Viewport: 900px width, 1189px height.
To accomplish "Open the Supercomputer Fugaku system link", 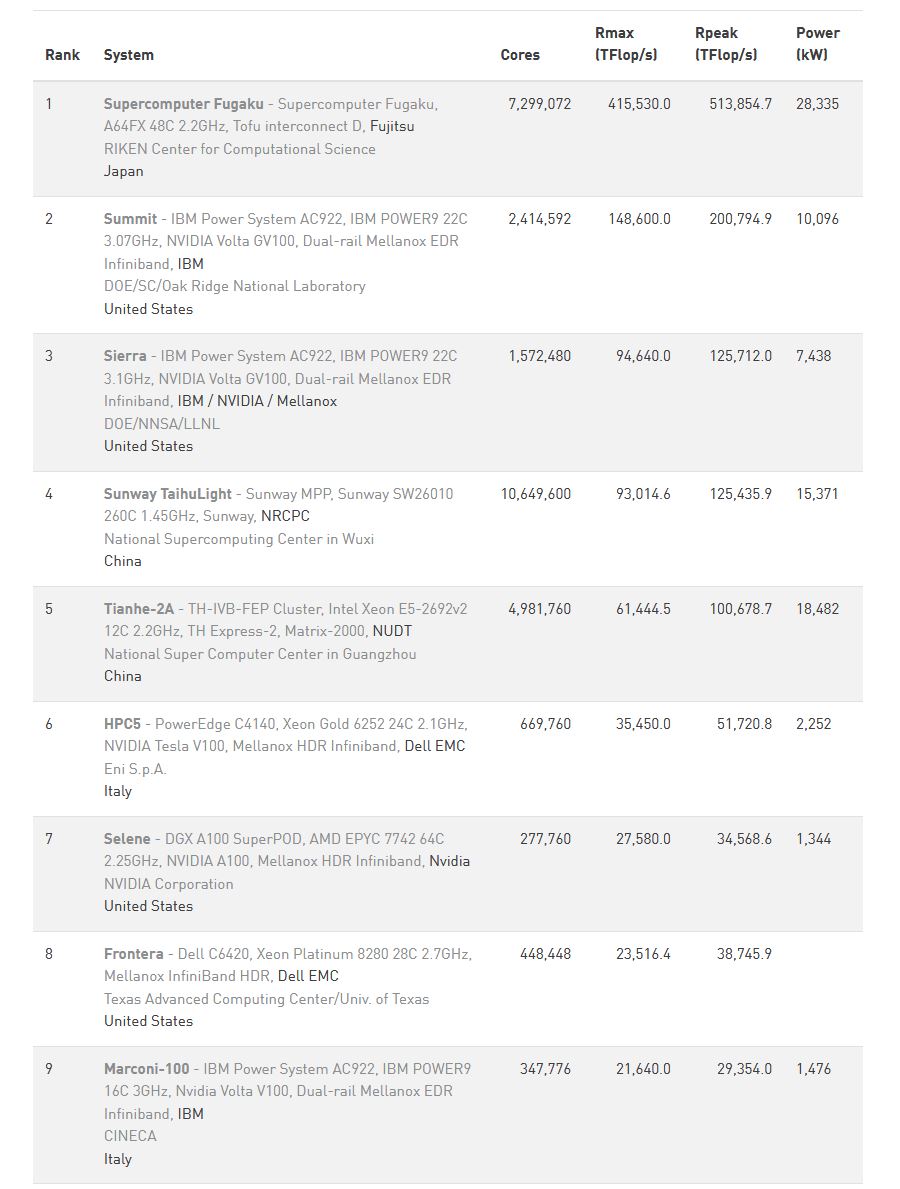I will click(x=184, y=104).
